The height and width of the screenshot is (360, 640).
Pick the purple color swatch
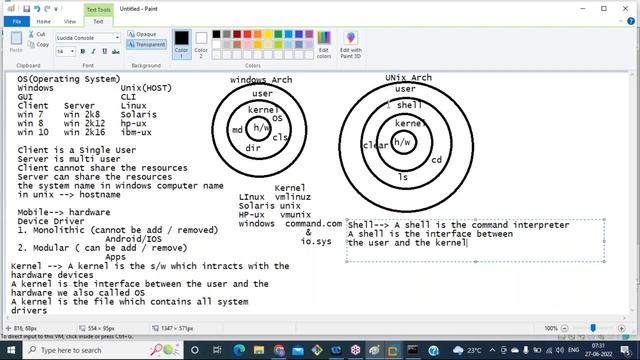[x=309, y=34]
